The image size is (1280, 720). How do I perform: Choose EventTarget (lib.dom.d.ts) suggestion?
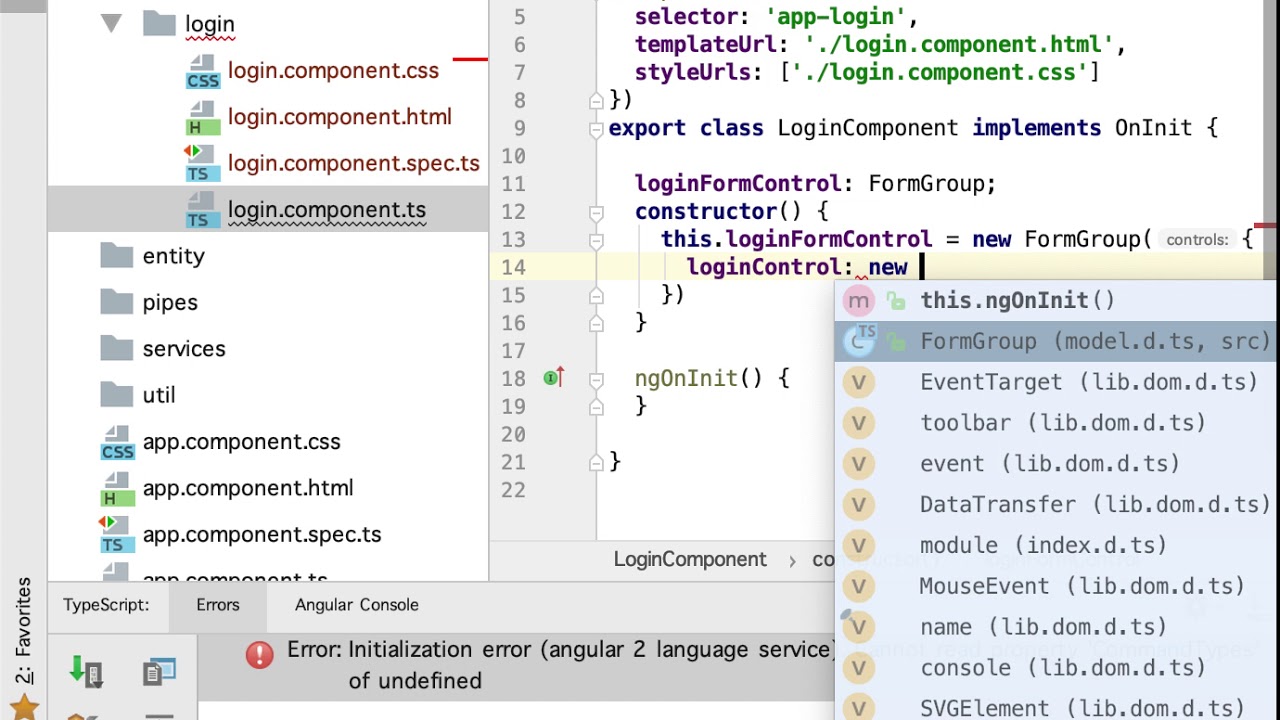point(1057,382)
